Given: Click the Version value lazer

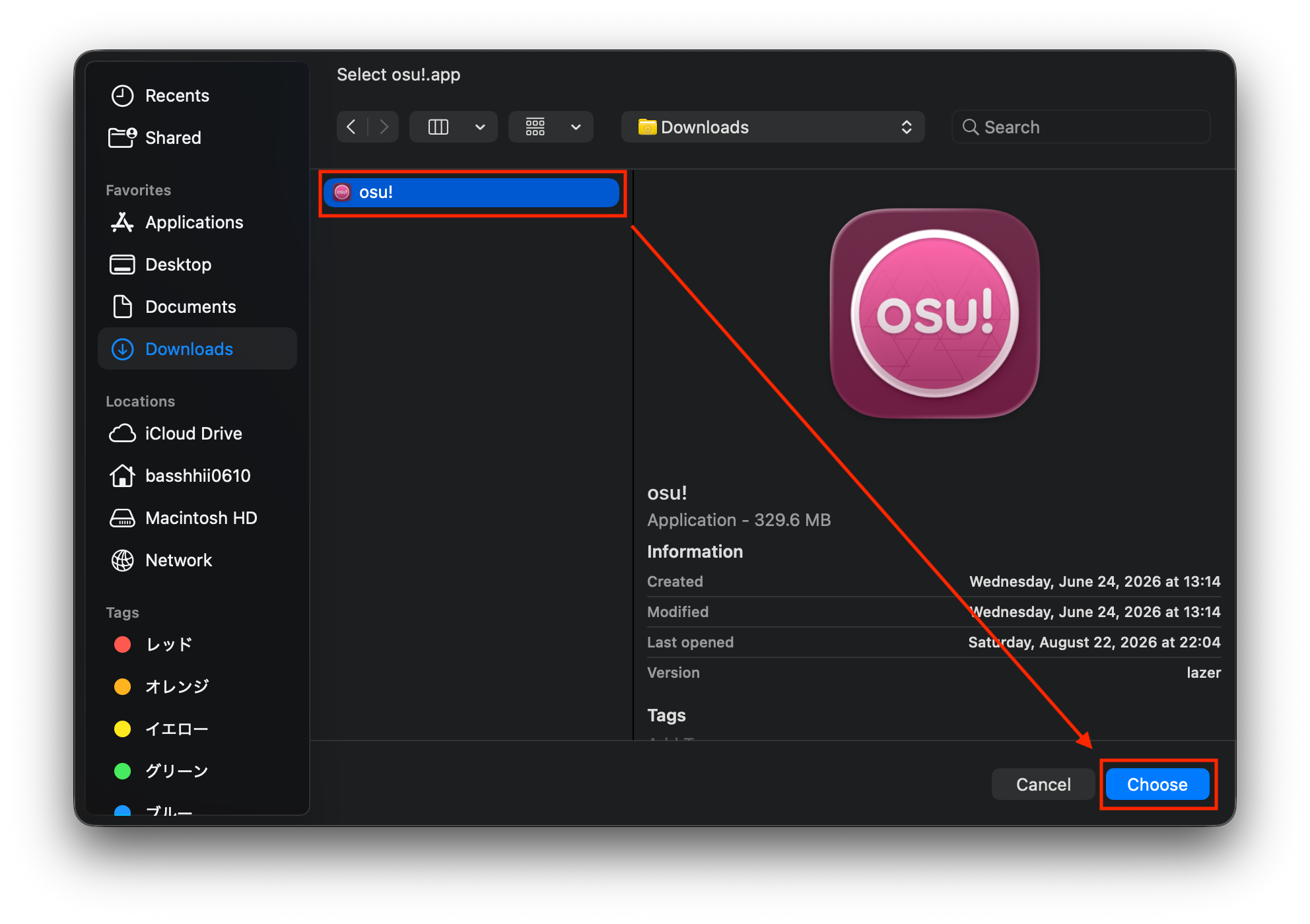Looking at the screenshot, I should [1204, 673].
